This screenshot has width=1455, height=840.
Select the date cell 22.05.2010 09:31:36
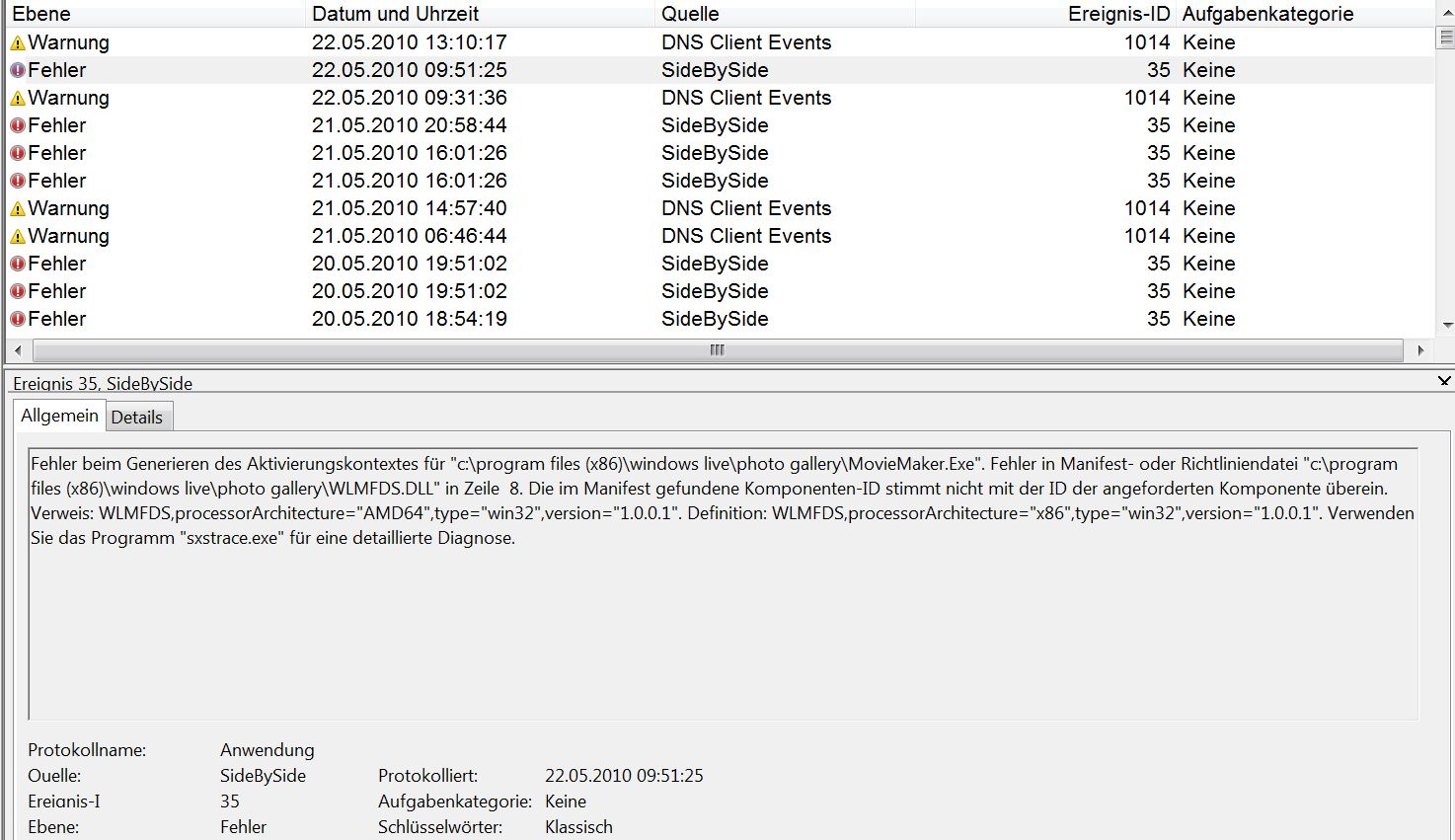[x=410, y=98]
